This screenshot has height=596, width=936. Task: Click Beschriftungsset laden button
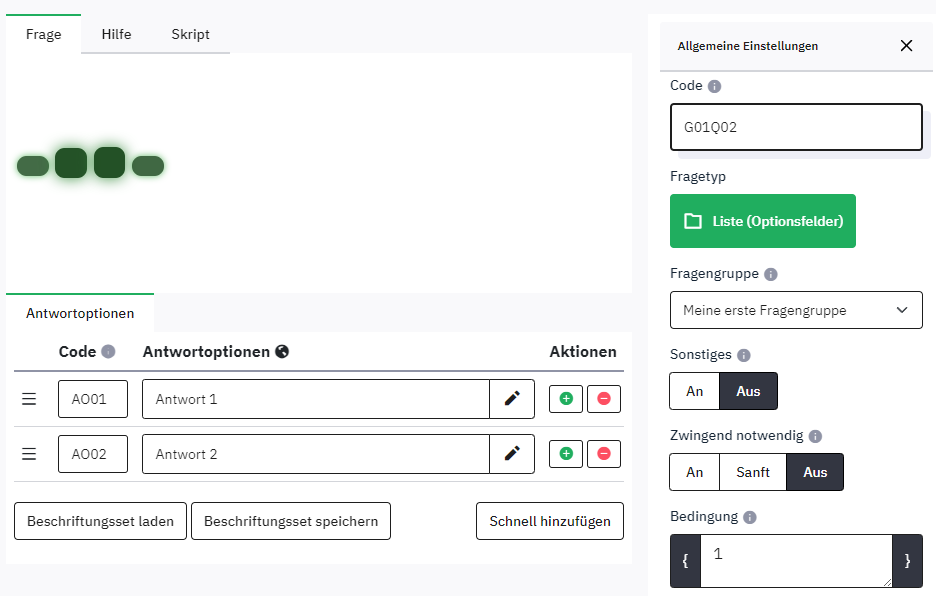point(100,521)
